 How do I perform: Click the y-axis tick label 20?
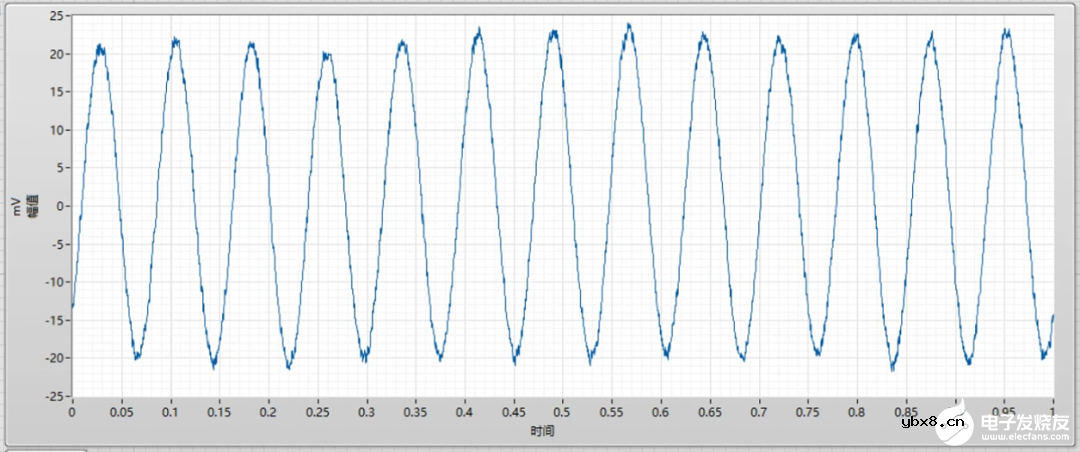click(x=56, y=54)
